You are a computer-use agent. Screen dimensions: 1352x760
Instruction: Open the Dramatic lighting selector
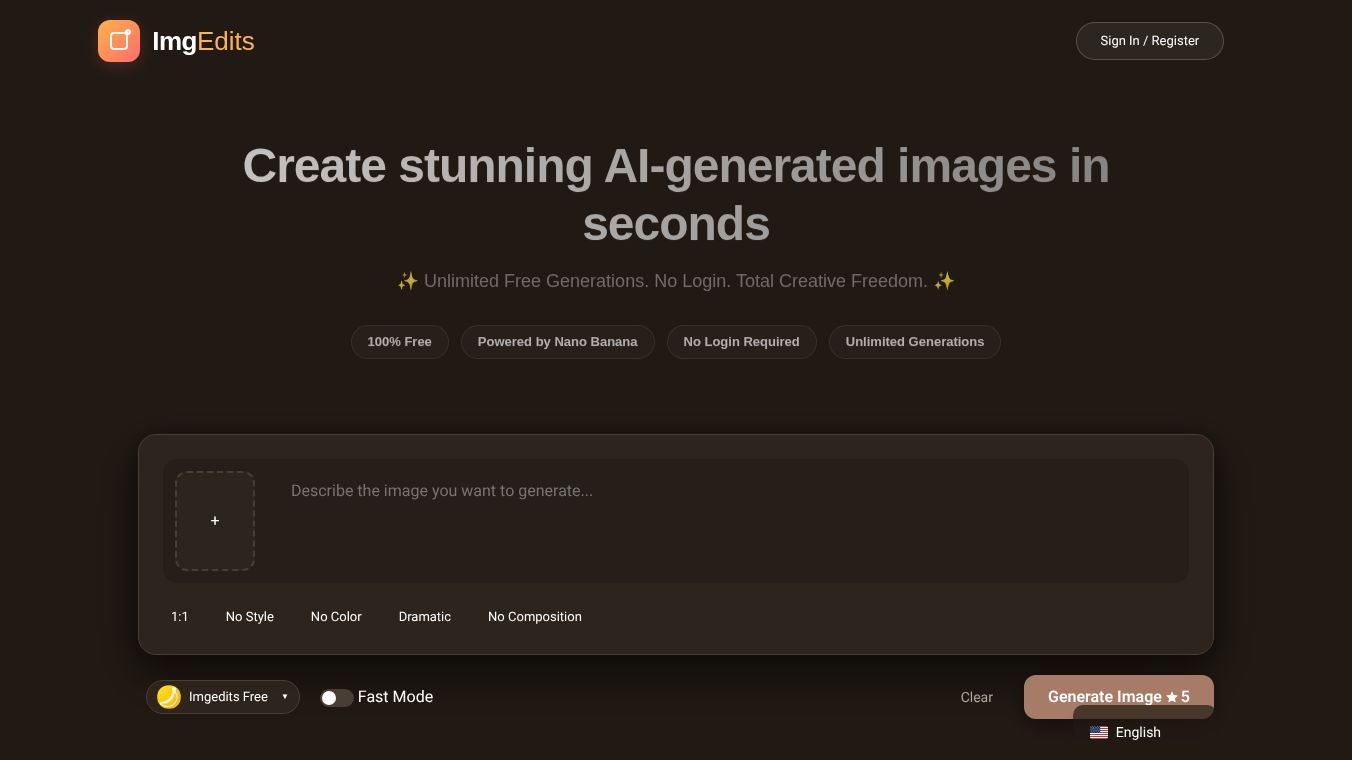pyautogui.click(x=425, y=617)
